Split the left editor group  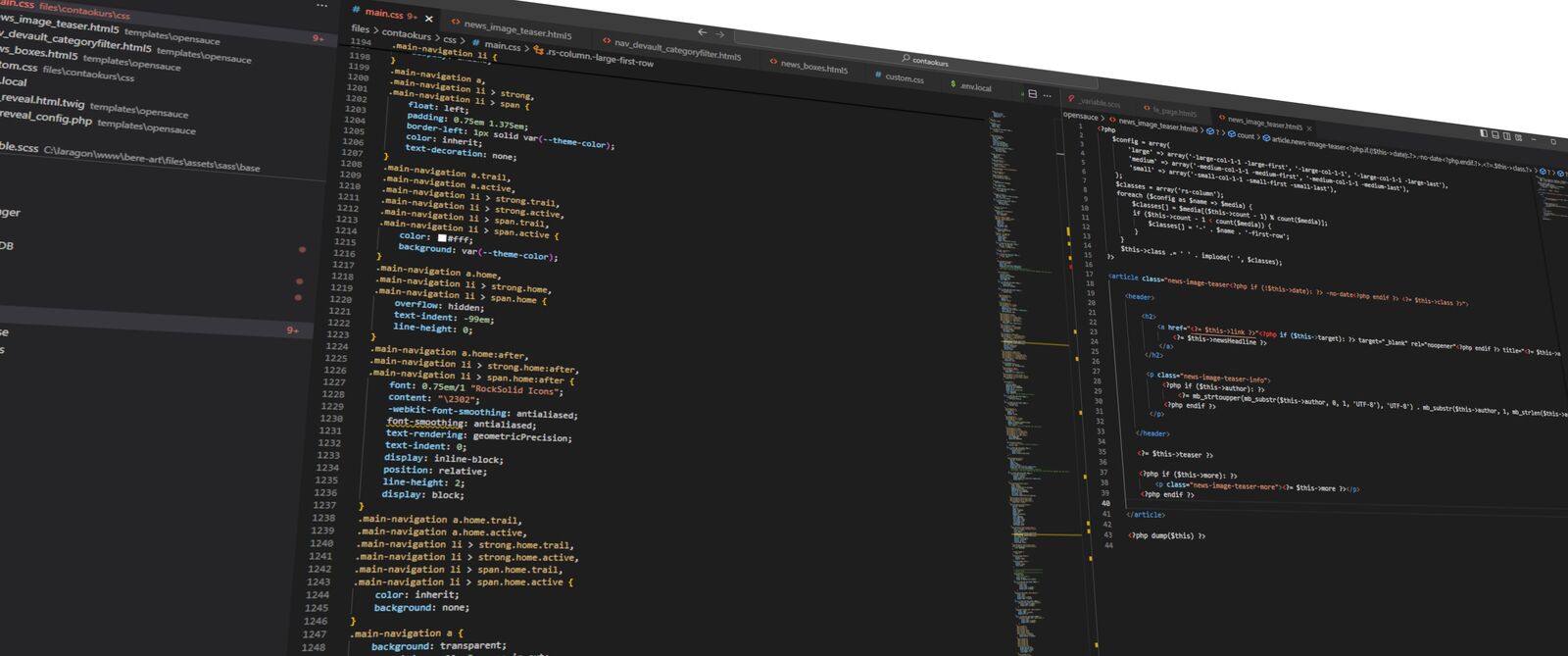click(x=1032, y=94)
